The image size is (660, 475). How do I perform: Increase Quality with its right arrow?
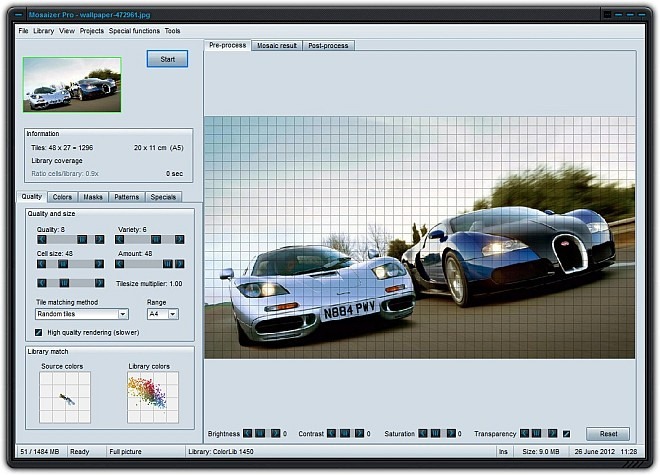(99, 240)
